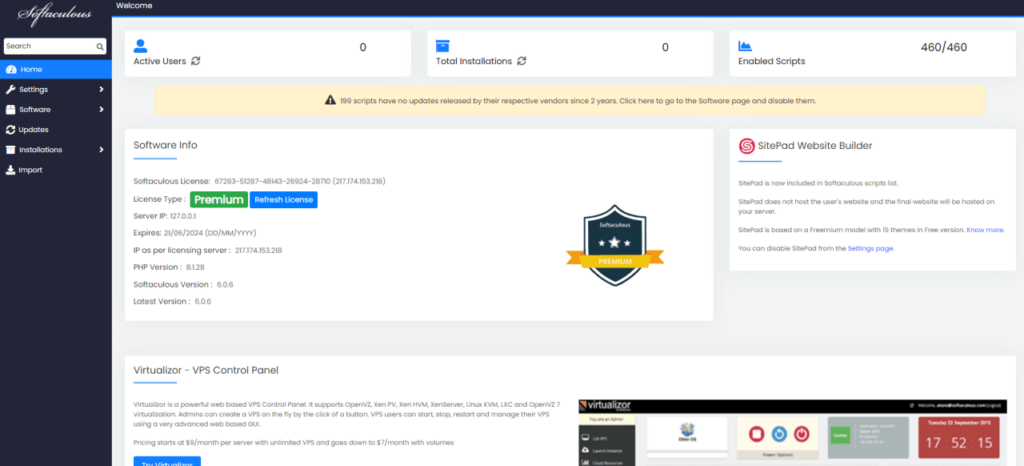Click the green Premium license badge

pyautogui.click(x=219, y=200)
